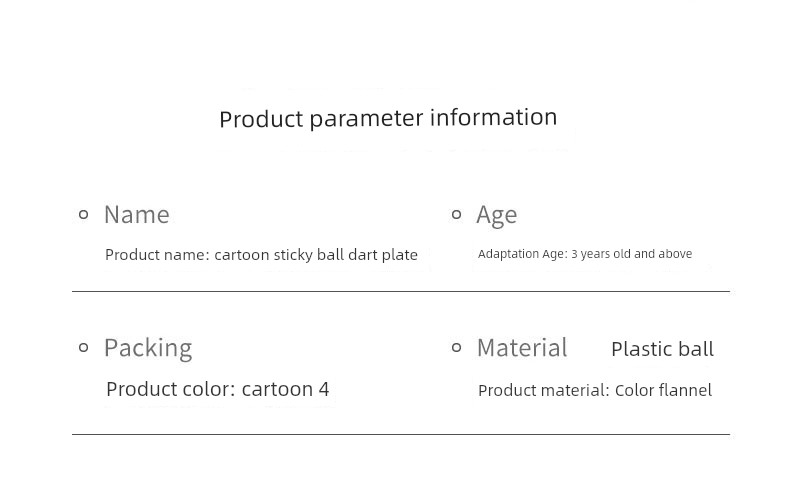Viewport: 800px width, 485px height.
Task: Click the bullet circle beside Material
Action: pyautogui.click(x=456, y=347)
